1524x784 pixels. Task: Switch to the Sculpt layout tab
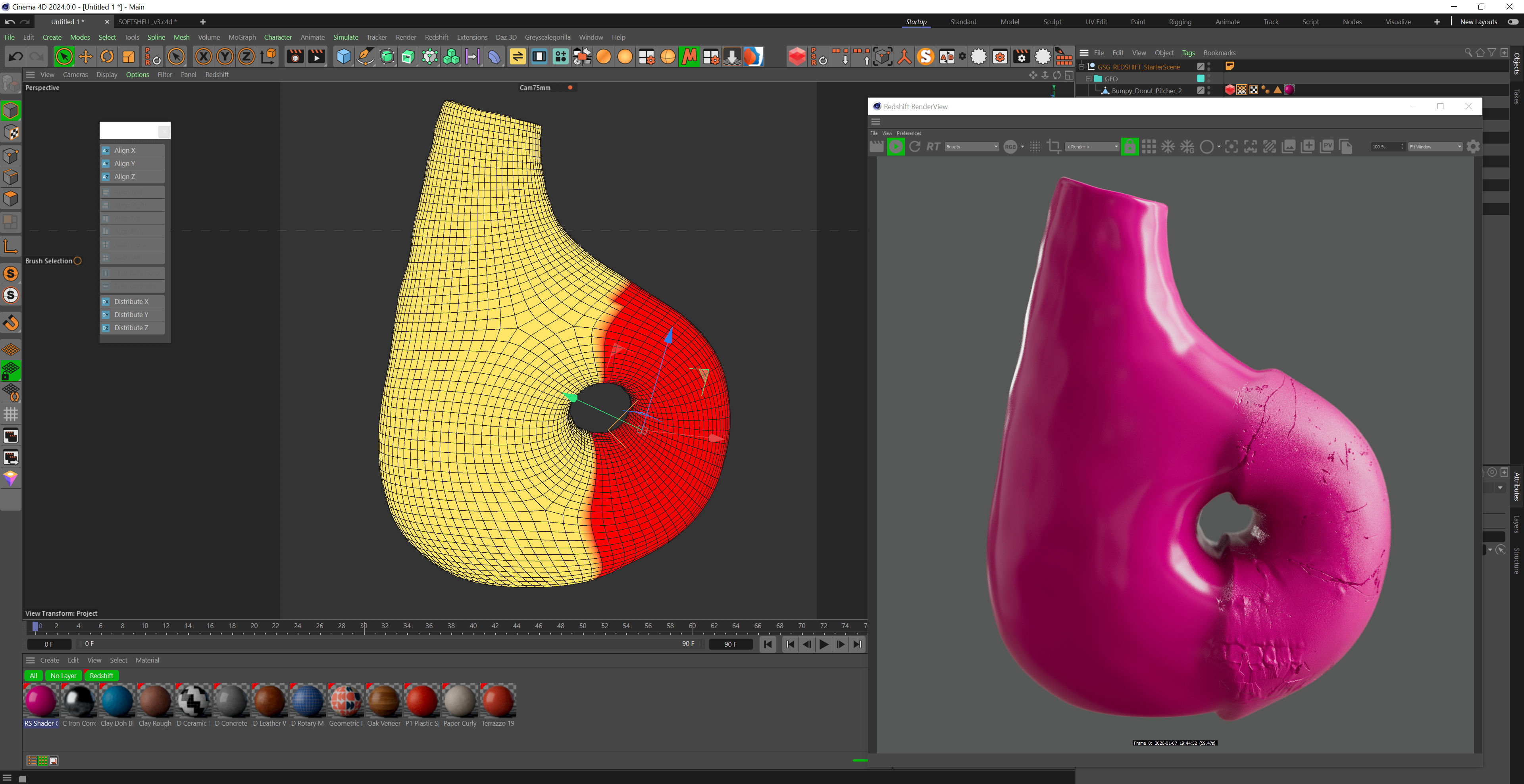pyautogui.click(x=1052, y=22)
